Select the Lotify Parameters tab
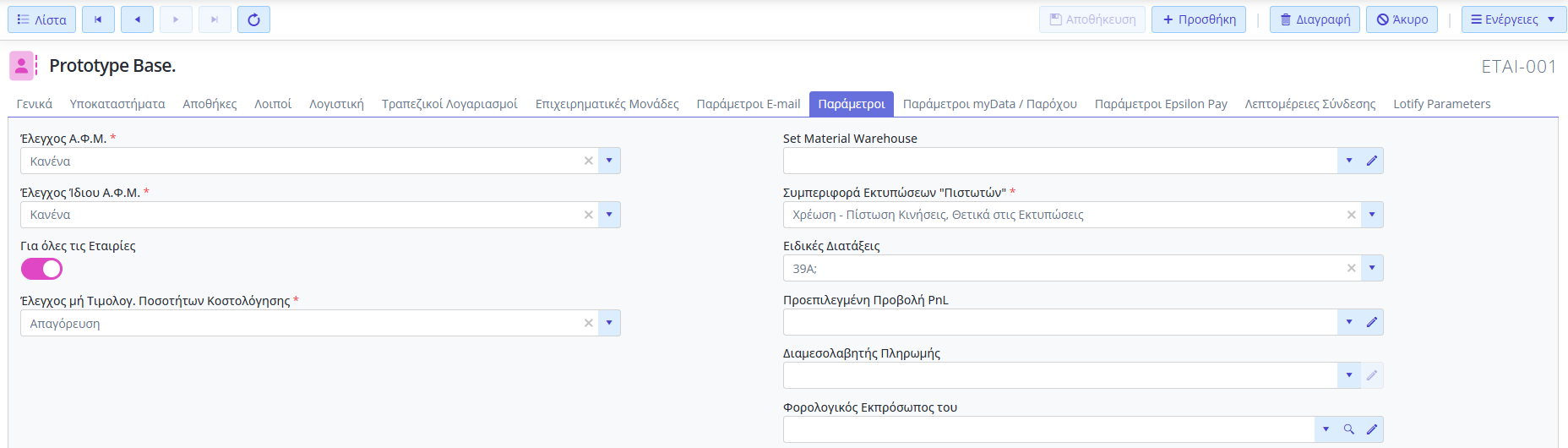The image size is (1568, 448). (1441, 104)
